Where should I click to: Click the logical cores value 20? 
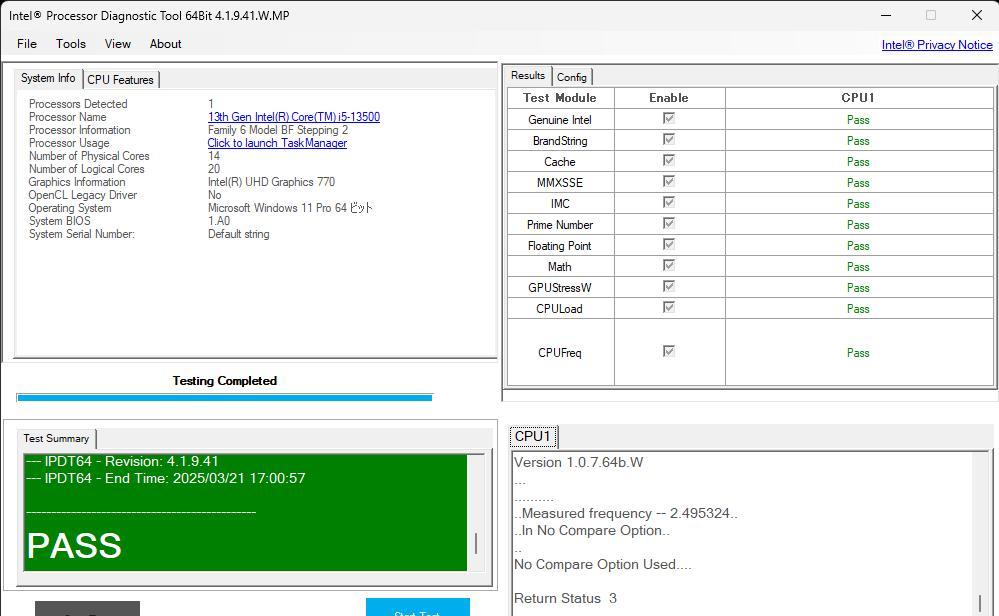(x=214, y=169)
